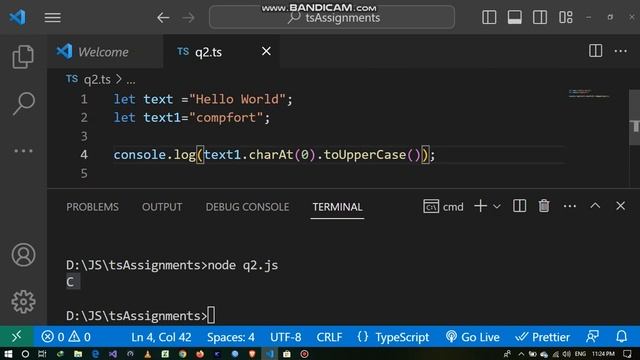The height and width of the screenshot is (360, 640).
Task: Open the Accounts icon in activity bar
Action: pos(23,255)
